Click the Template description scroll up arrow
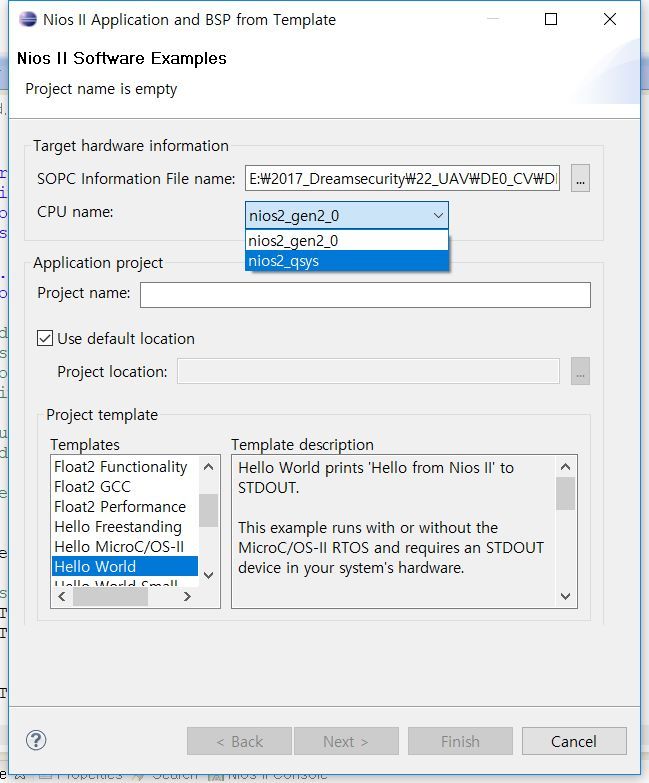The image size is (649, 783). [565, 466]
